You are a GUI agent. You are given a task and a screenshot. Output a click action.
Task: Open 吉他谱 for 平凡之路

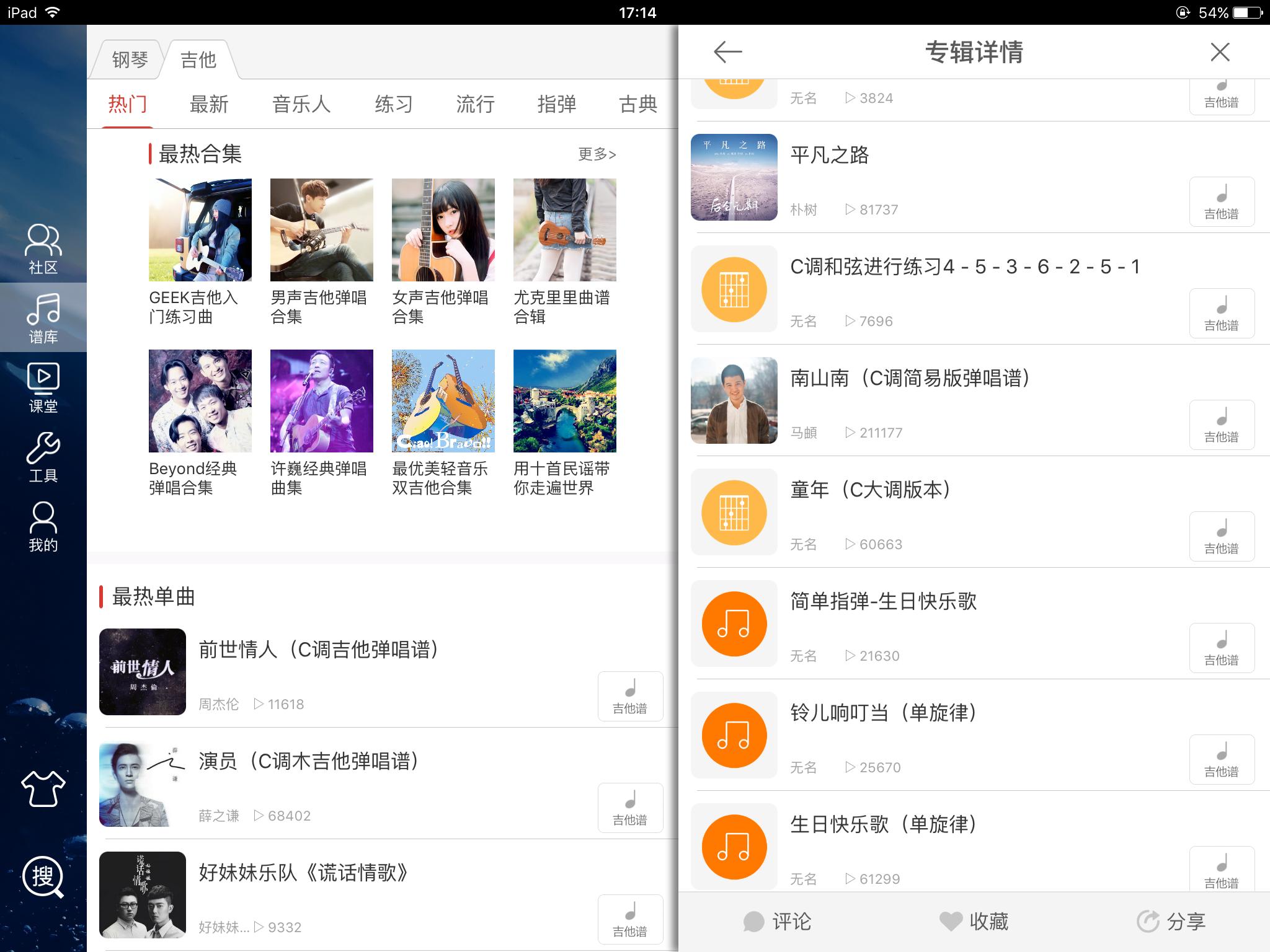[x=1222, y=201]
